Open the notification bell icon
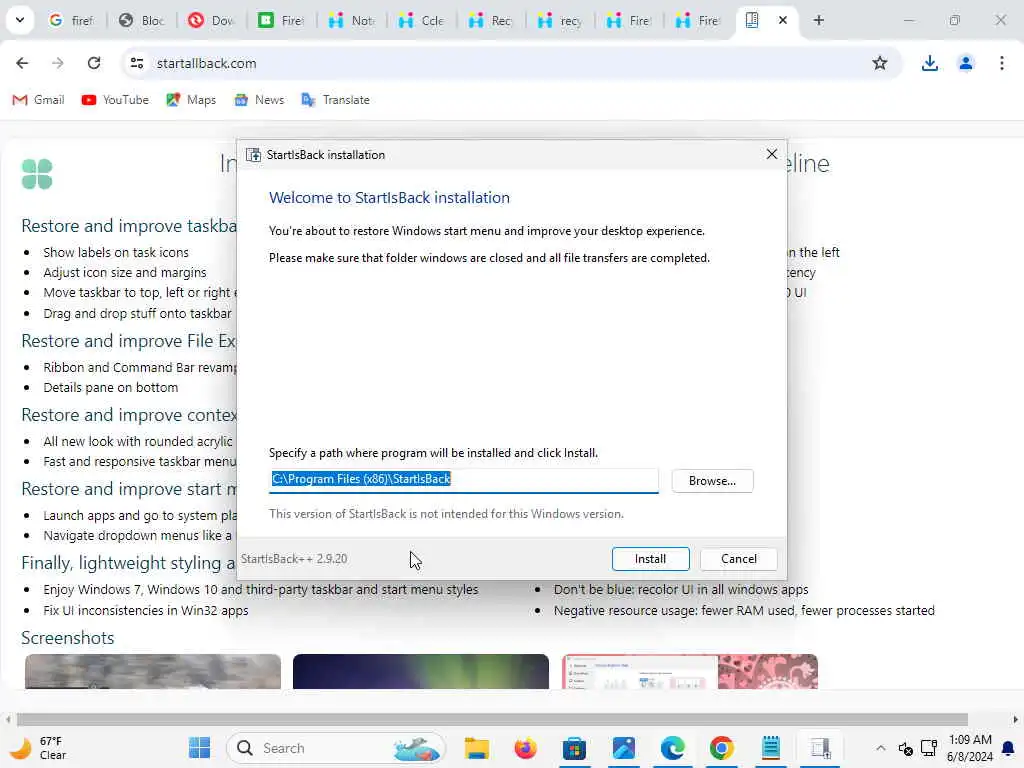 tap(1008, 748)
